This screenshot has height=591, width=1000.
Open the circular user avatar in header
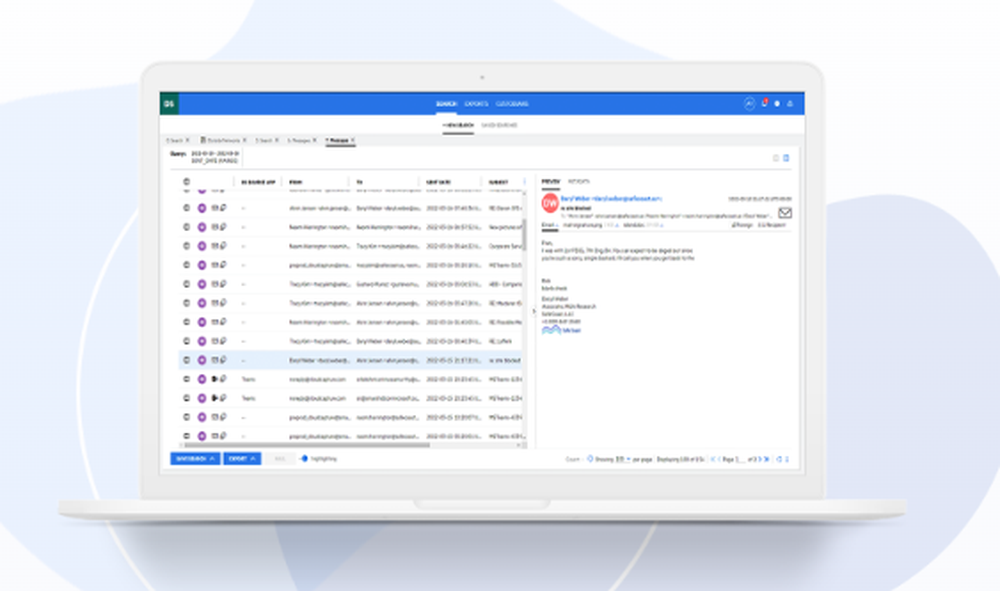pyautogui.click(x=749, y=103)
